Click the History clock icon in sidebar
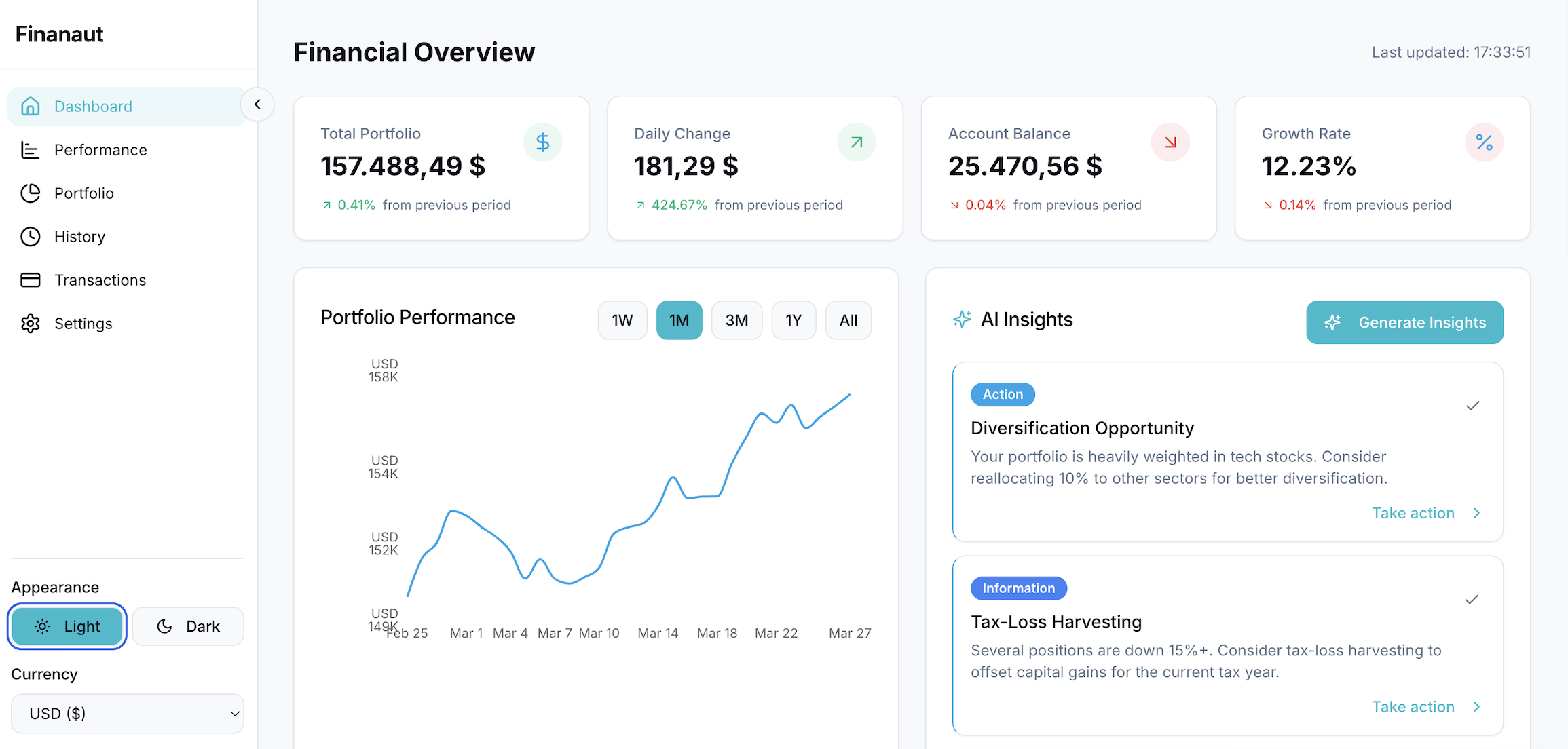This screenshot has width=1568, height=749. [x=30, y=237]
